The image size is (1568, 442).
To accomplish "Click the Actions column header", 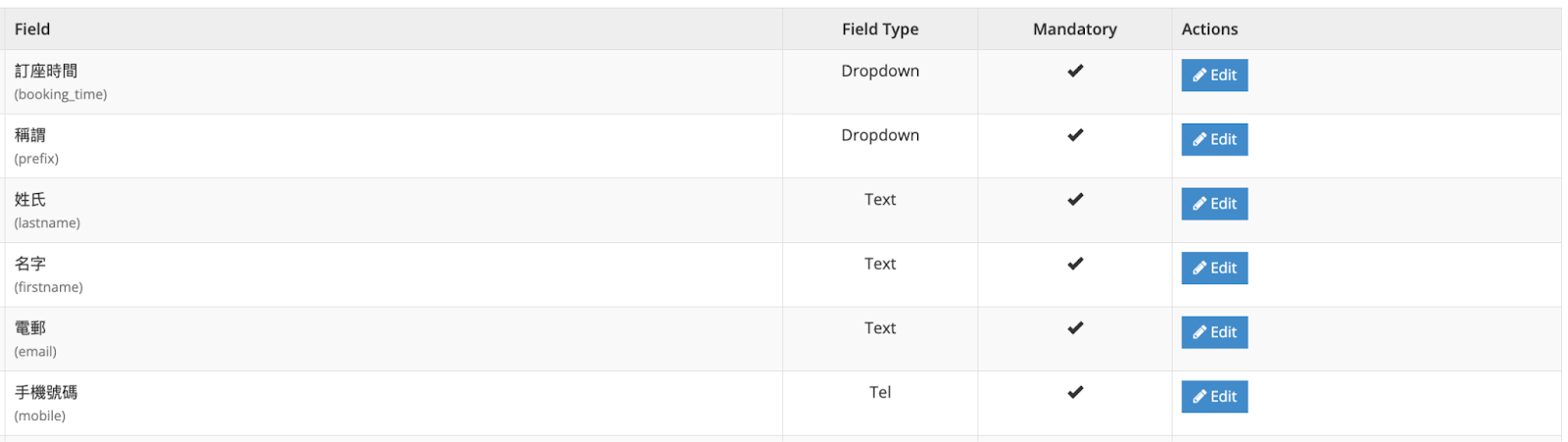I will click(x=1209, y=29).
